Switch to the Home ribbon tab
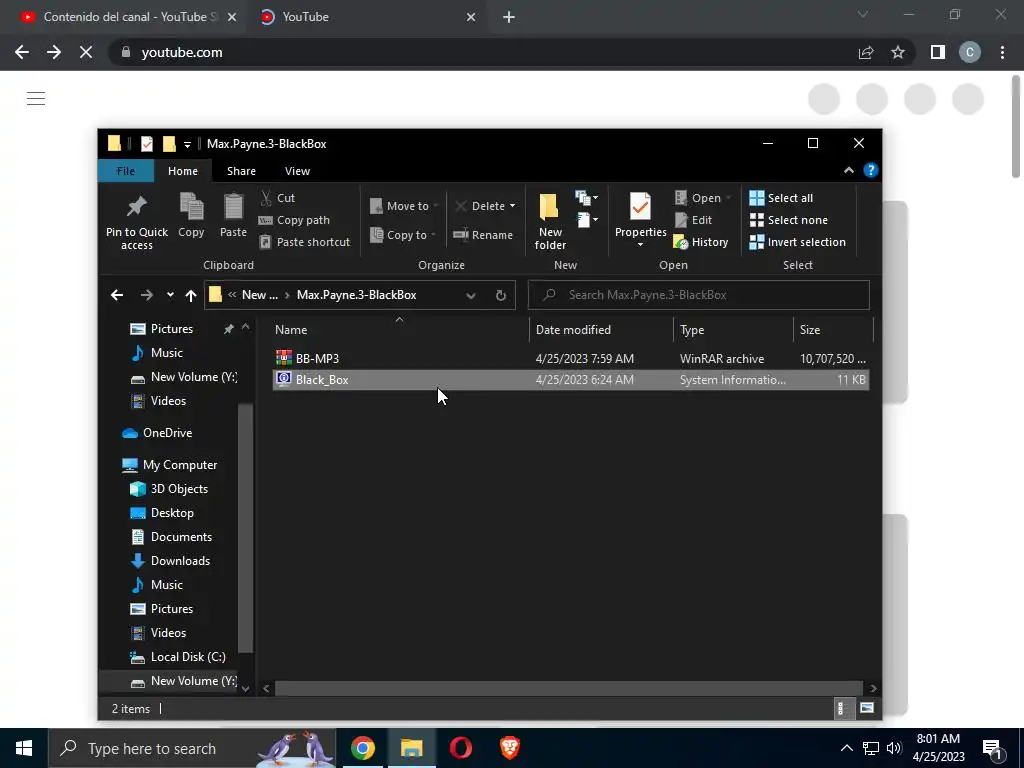Image resolution: width=1024 pixels, height=768 pixels. coord(183,171)
